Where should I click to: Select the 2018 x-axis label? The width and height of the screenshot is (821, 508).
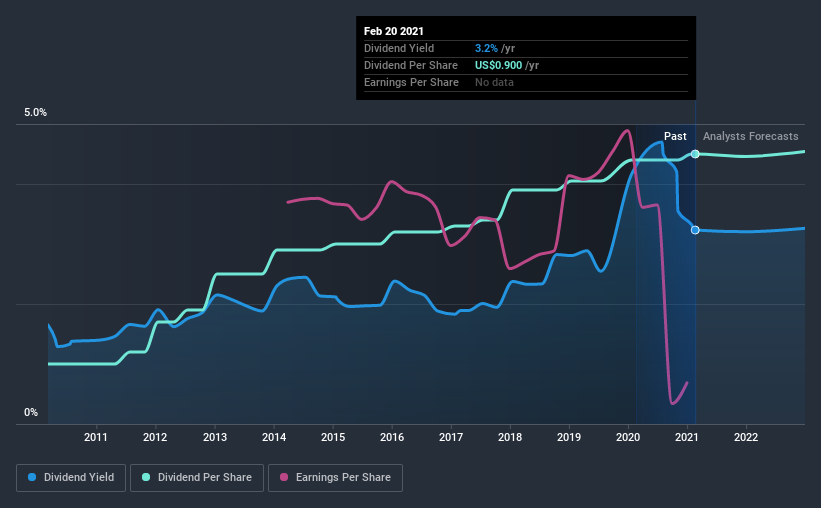(510, 437)
